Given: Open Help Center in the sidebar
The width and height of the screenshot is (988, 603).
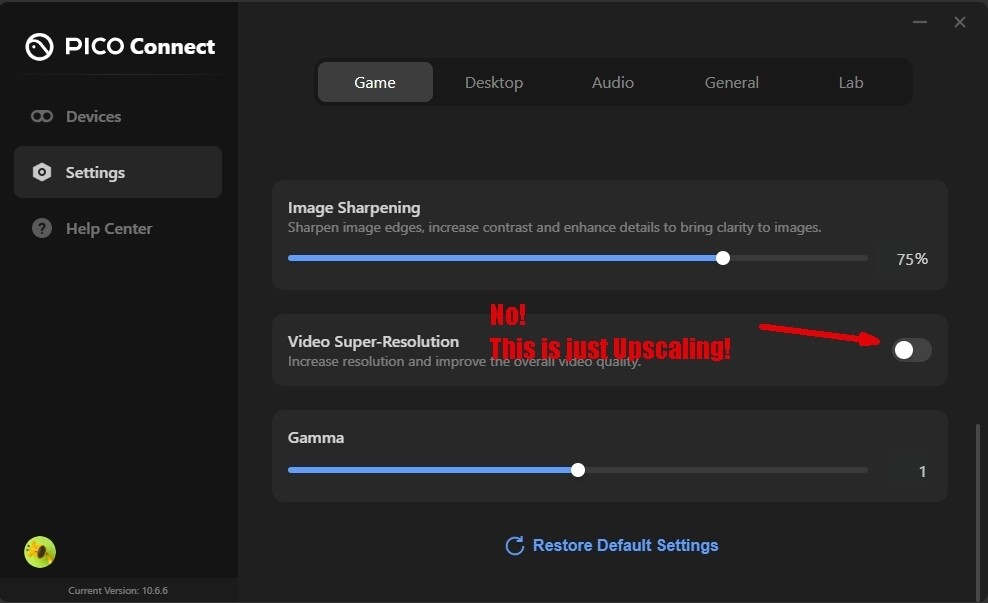Looking at the screenshot, I should pos(118,228).
